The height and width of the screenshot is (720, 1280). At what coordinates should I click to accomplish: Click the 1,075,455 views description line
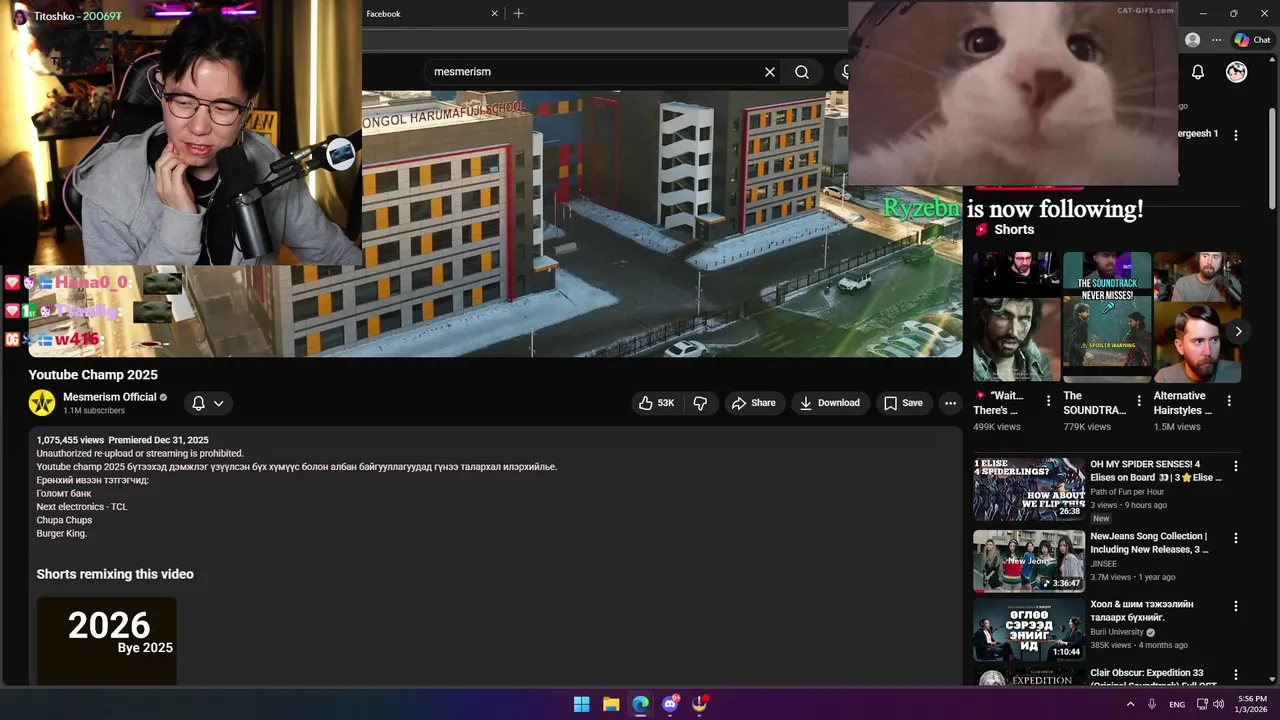click(122, 440)
